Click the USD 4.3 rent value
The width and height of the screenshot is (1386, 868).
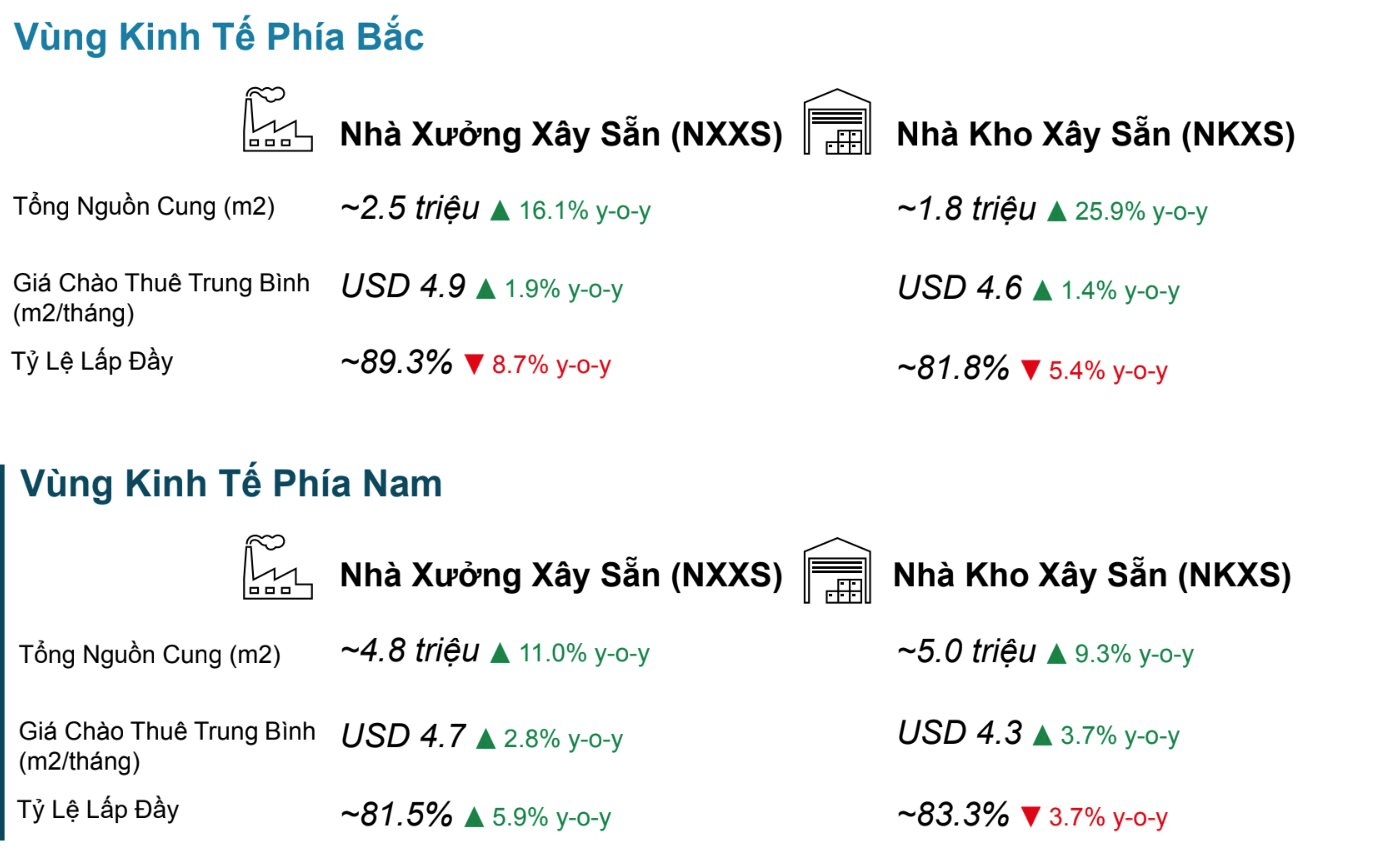(x=960, y=733)
